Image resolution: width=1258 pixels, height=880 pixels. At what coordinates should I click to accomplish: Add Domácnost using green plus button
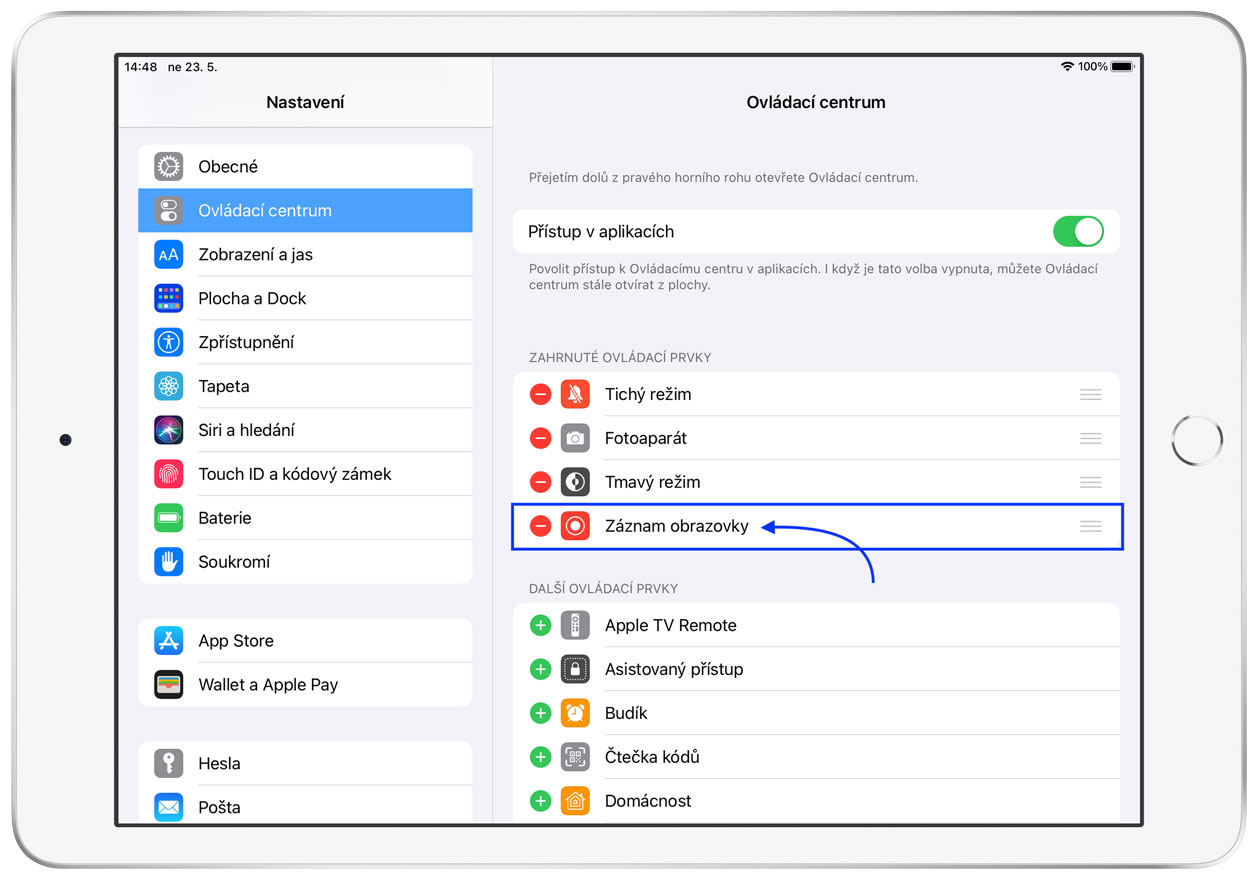point(540,801)
